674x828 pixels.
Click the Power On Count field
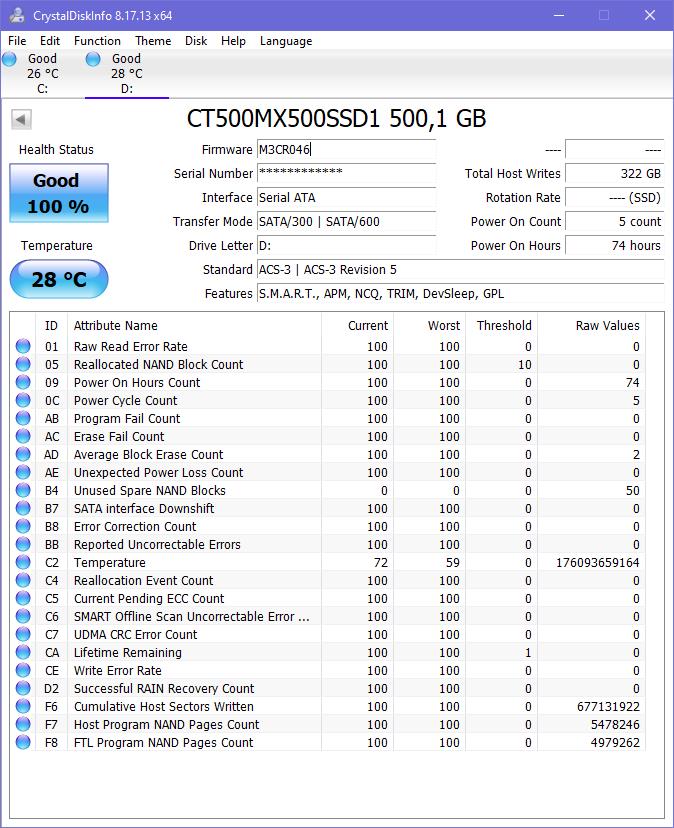(x=615, y=221)
